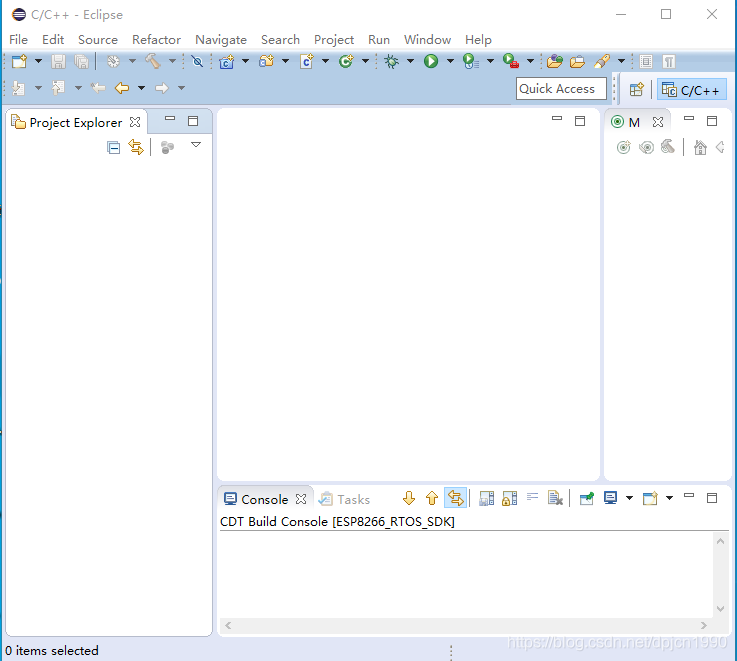Click the Debug bug icon
737x661 pixels.
tap(392, 62)
